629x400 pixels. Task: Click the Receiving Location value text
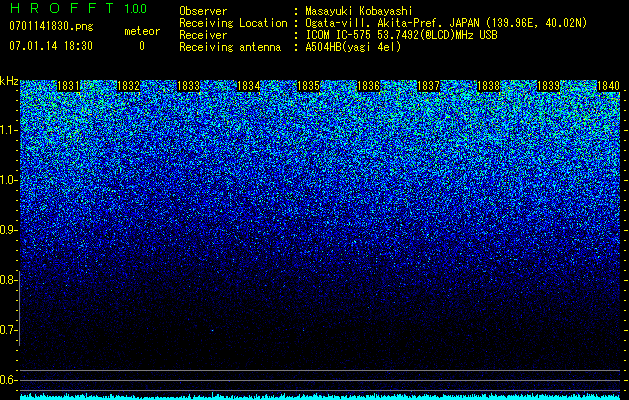[x=446, y=23]
